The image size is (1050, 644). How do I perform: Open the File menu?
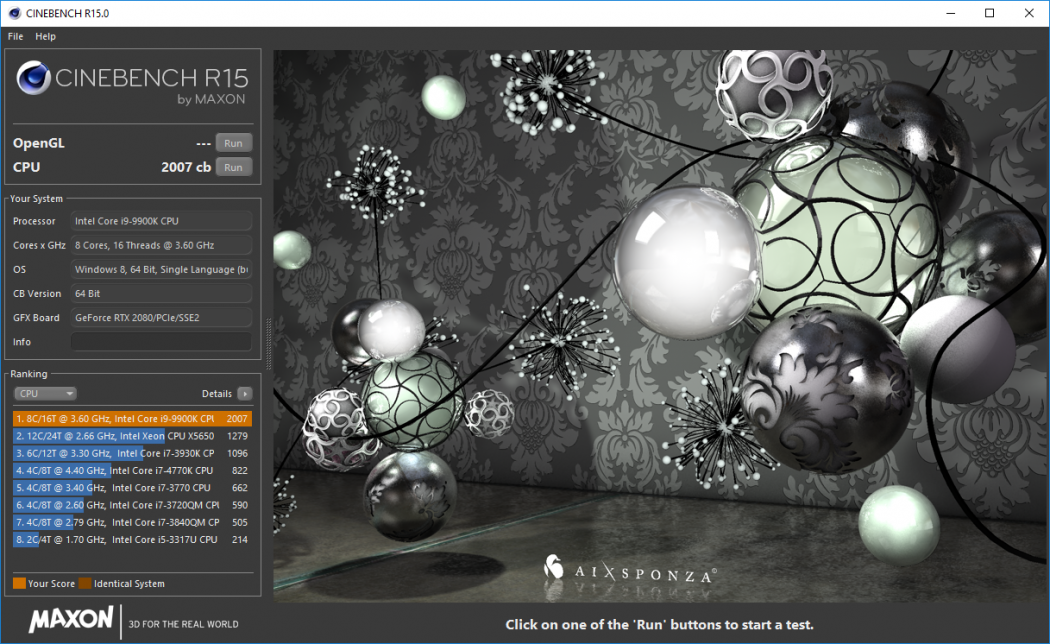tap(15, 36)
